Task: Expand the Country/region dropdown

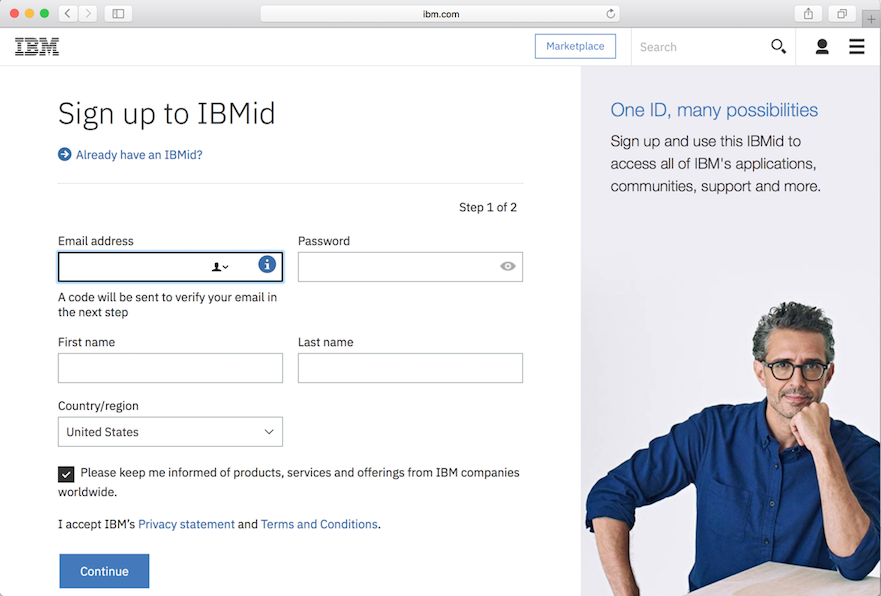Action: [170, 432]
